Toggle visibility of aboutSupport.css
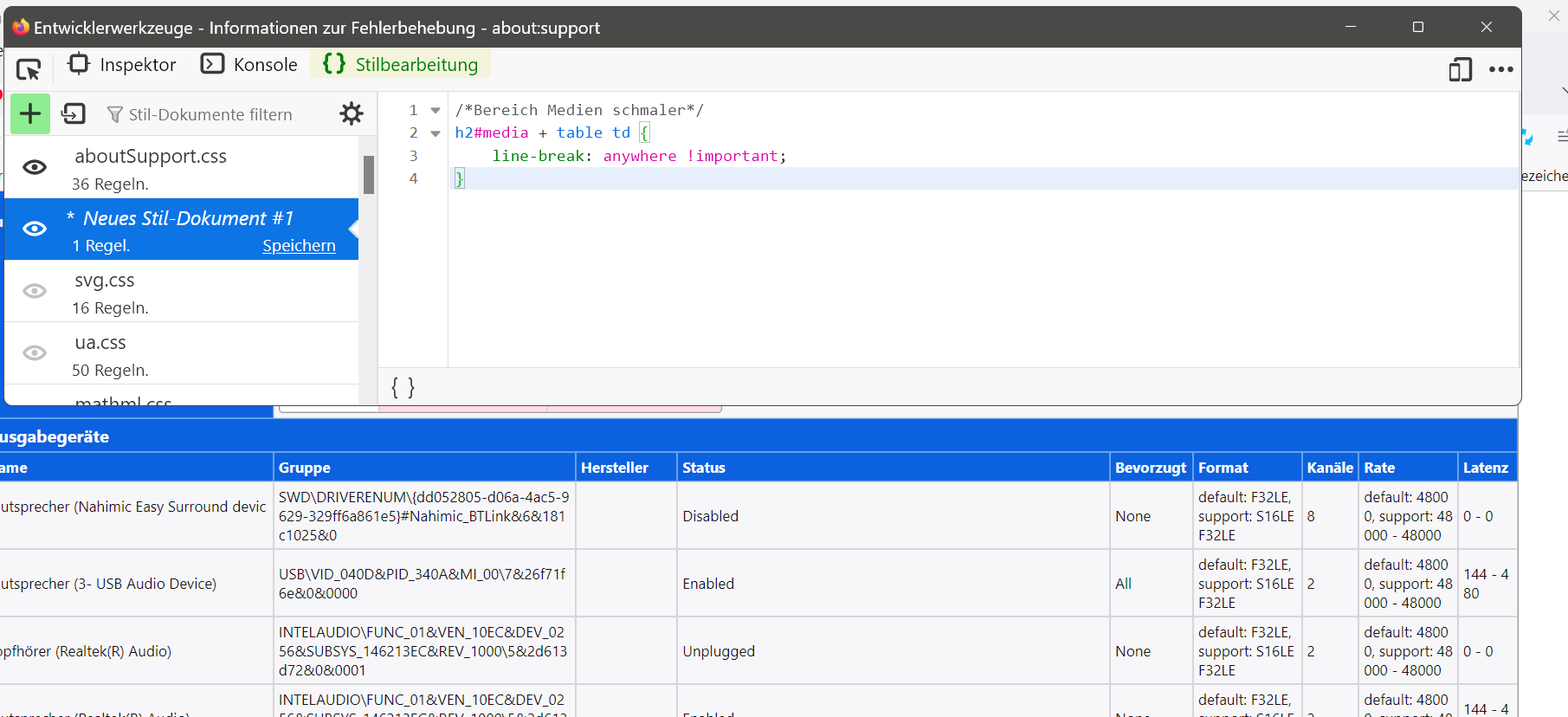 click(35, 167)
